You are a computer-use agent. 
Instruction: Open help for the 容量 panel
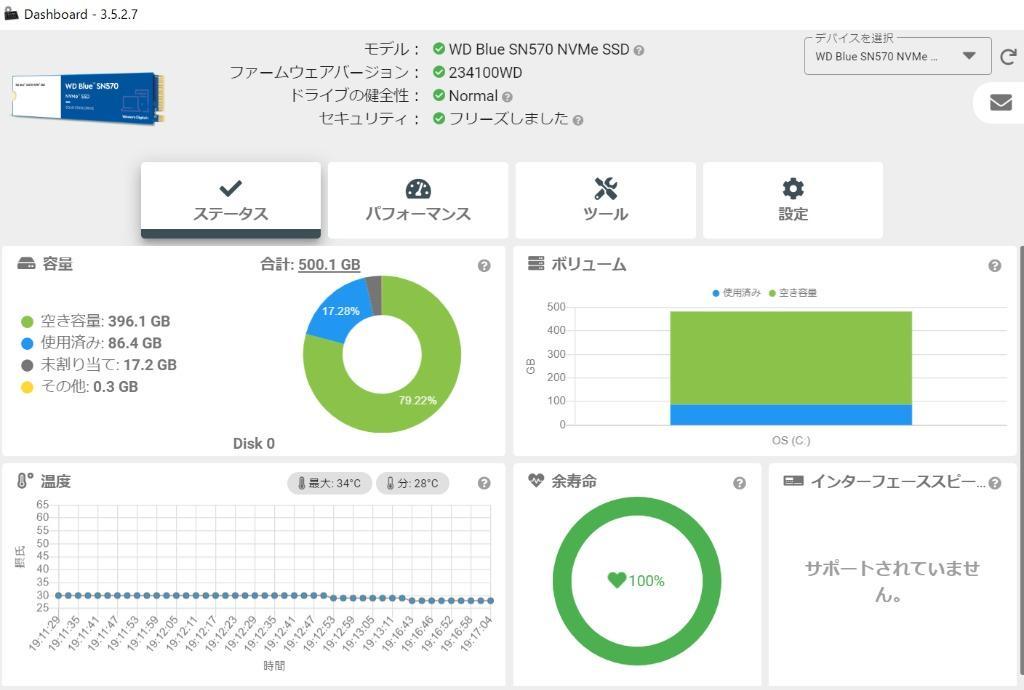484,266
